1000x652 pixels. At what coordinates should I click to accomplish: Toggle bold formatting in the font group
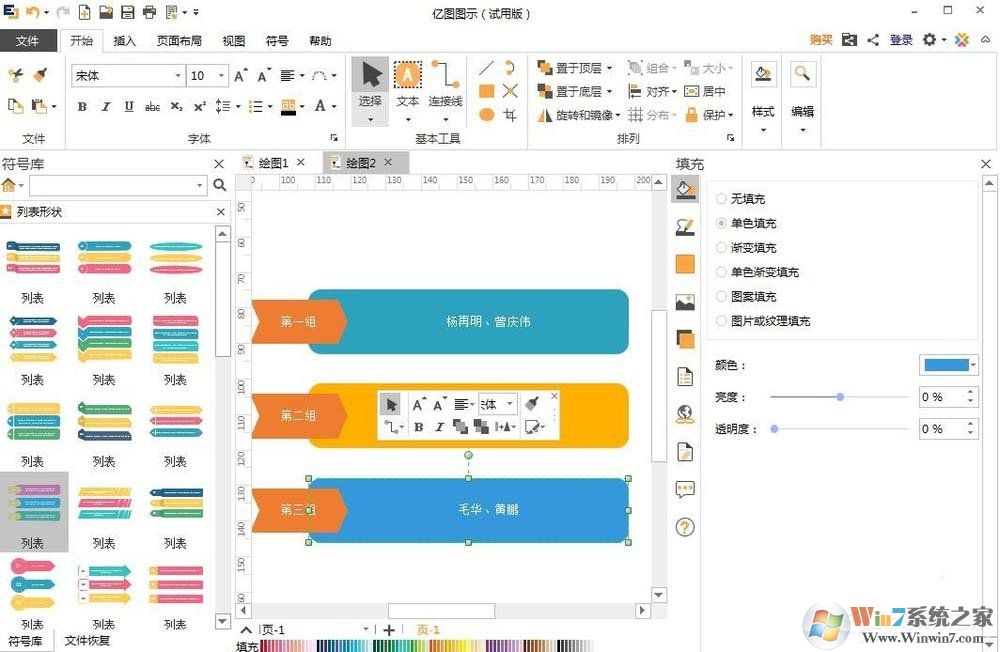[83, 106]
